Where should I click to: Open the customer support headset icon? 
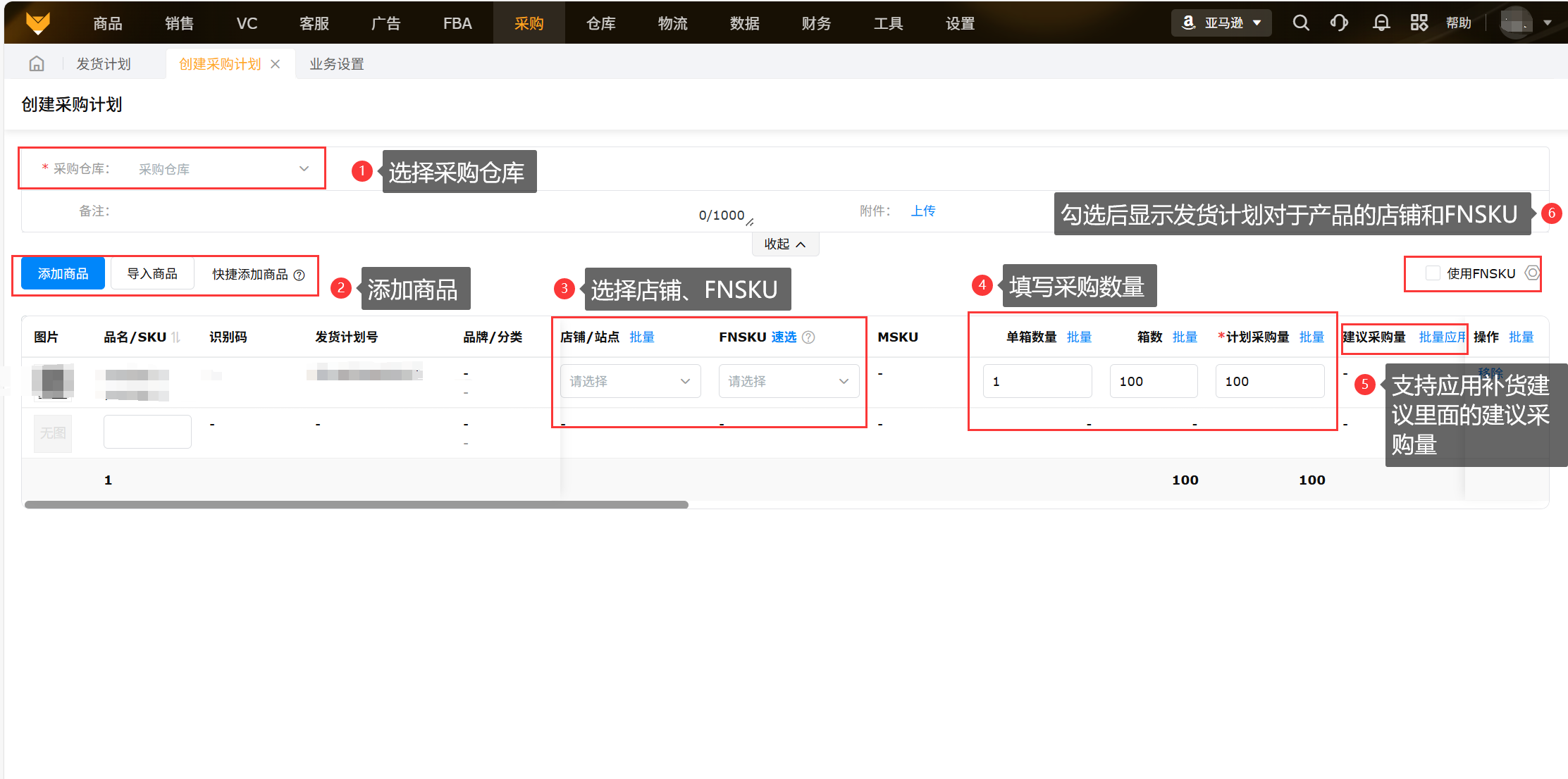point(1339,23)
